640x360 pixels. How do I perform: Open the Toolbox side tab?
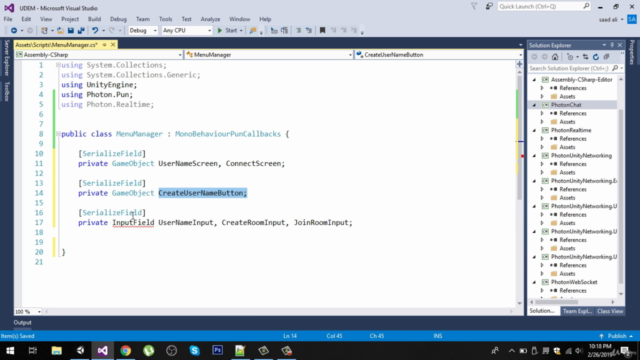(x=7, y=91)
